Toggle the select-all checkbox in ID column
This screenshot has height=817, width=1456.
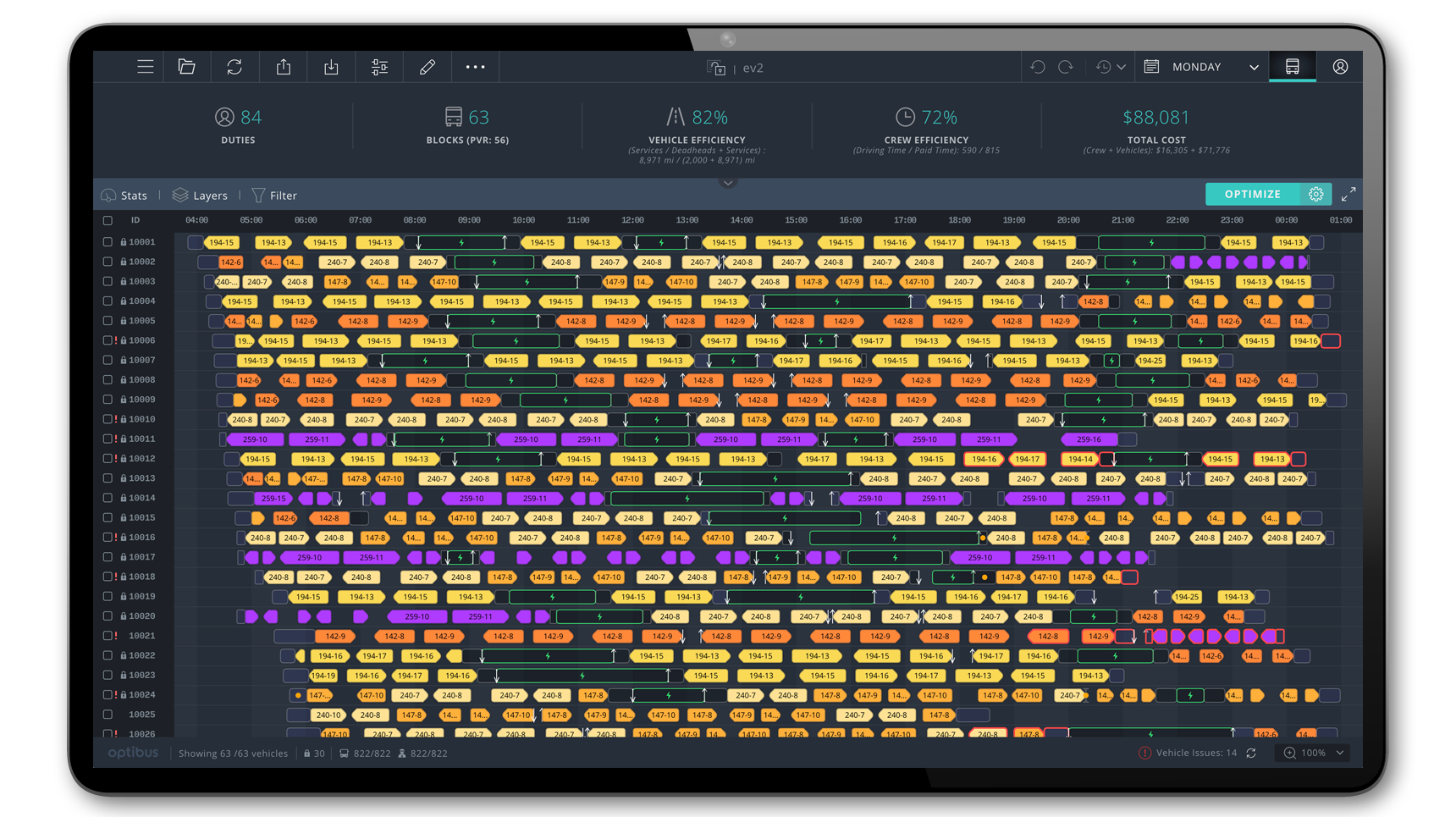coord(108,220)
